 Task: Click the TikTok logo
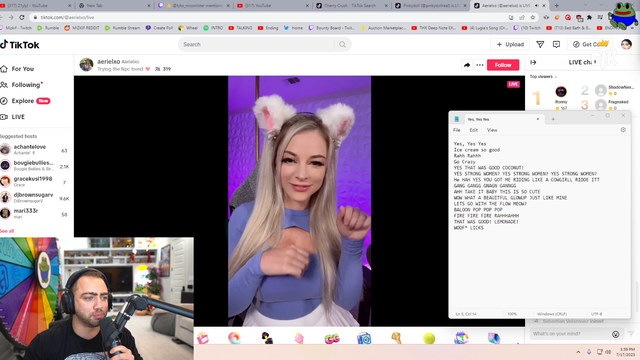point(20,45)
